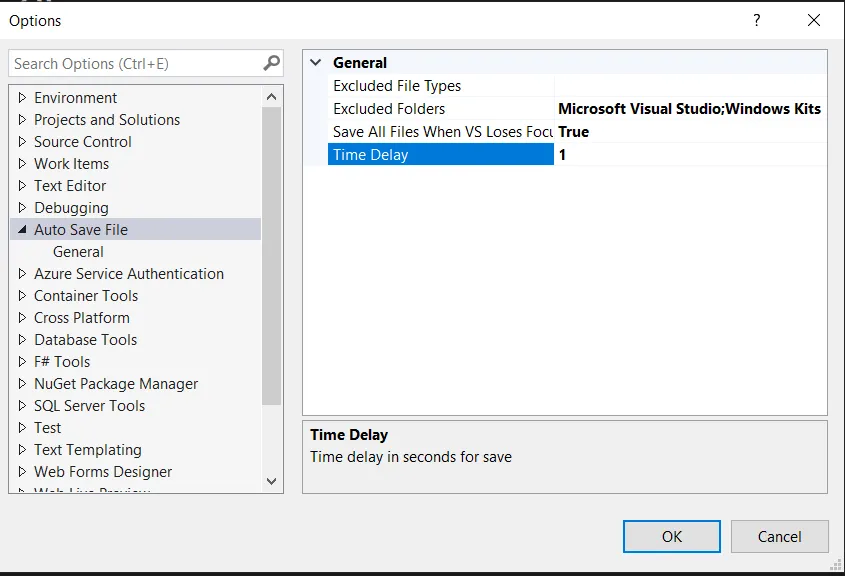Viewport: 845px width, 576px height.
Task: Click the dialog resize grip corner
Action: pyautogui.click(x=835, y=564)
